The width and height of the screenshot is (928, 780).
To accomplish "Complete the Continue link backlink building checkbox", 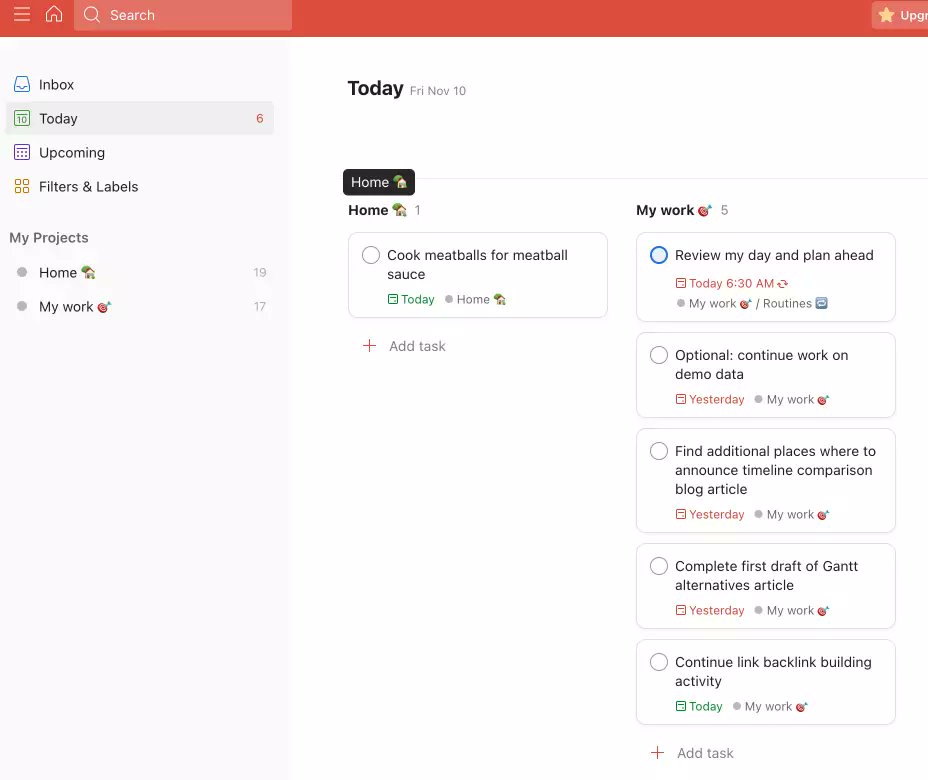I will pos(659,662).
